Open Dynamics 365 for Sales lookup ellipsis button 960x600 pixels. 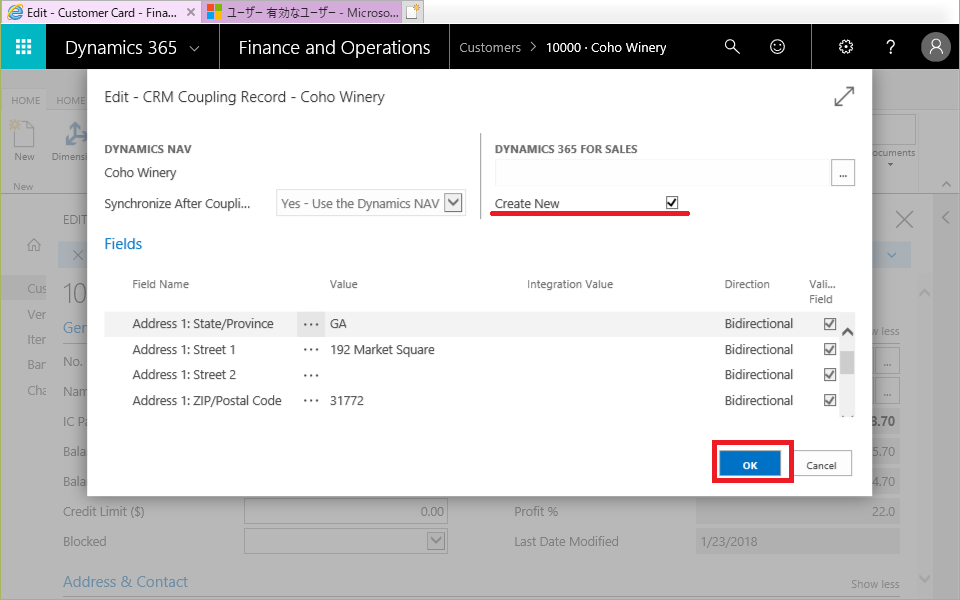click(x=842, y=173)
